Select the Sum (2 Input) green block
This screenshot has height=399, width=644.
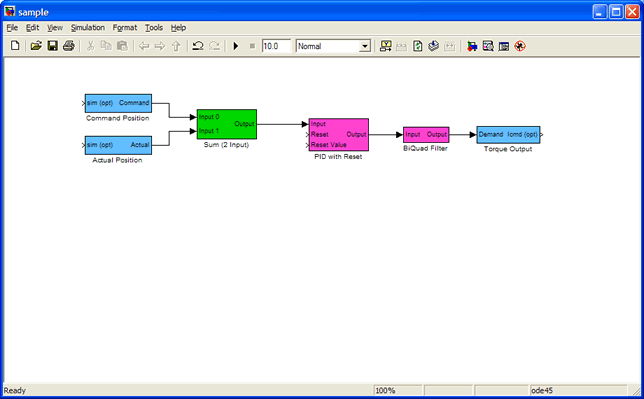227,124
